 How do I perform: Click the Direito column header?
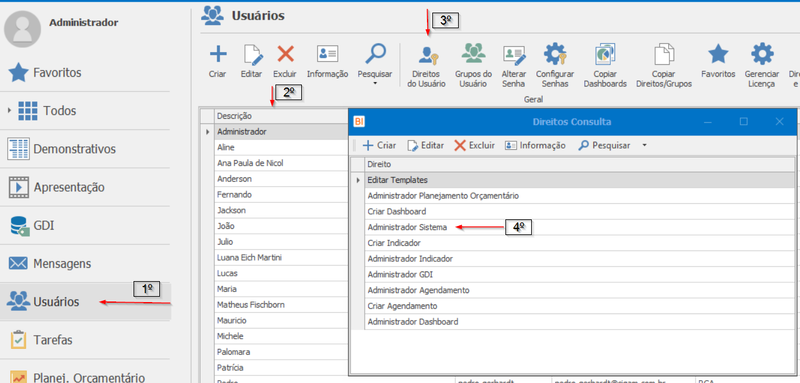click(580, 165)
